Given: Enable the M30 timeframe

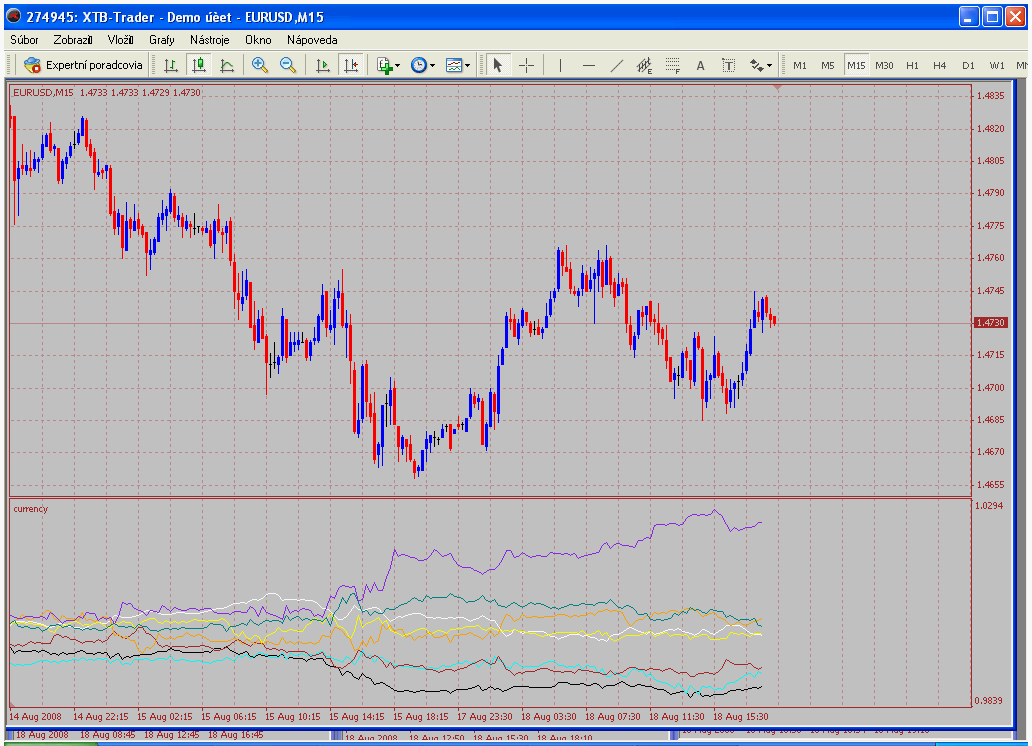Looking at the screenshot, I should (884, 65).
